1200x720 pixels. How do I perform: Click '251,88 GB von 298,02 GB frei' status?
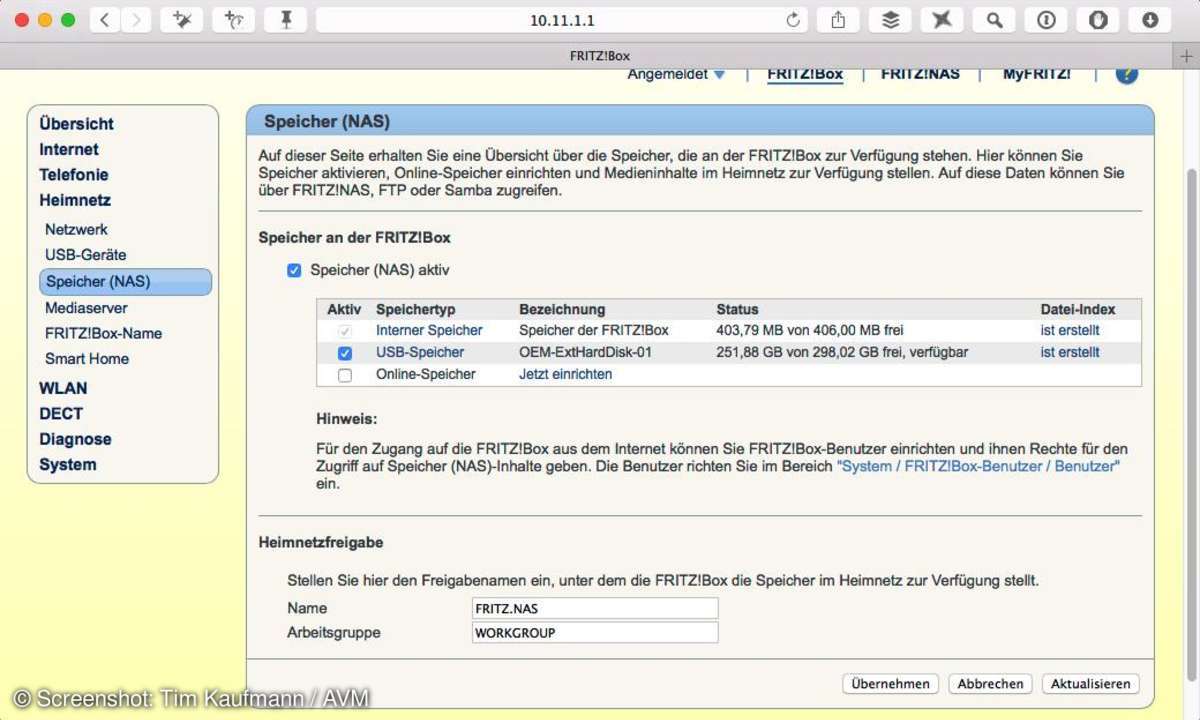pos(842,352)
